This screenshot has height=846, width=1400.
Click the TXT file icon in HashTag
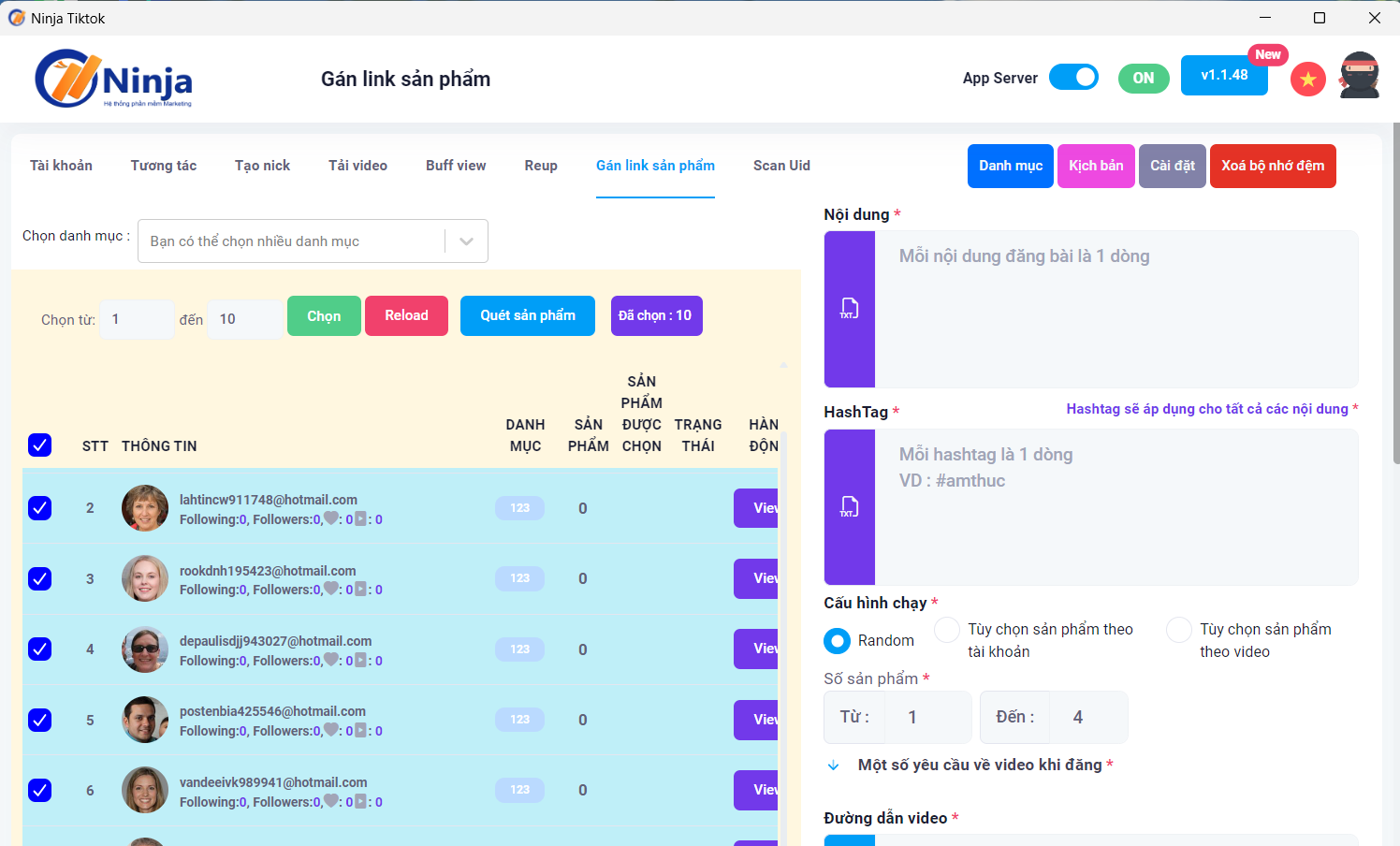[x=849, y=507]
